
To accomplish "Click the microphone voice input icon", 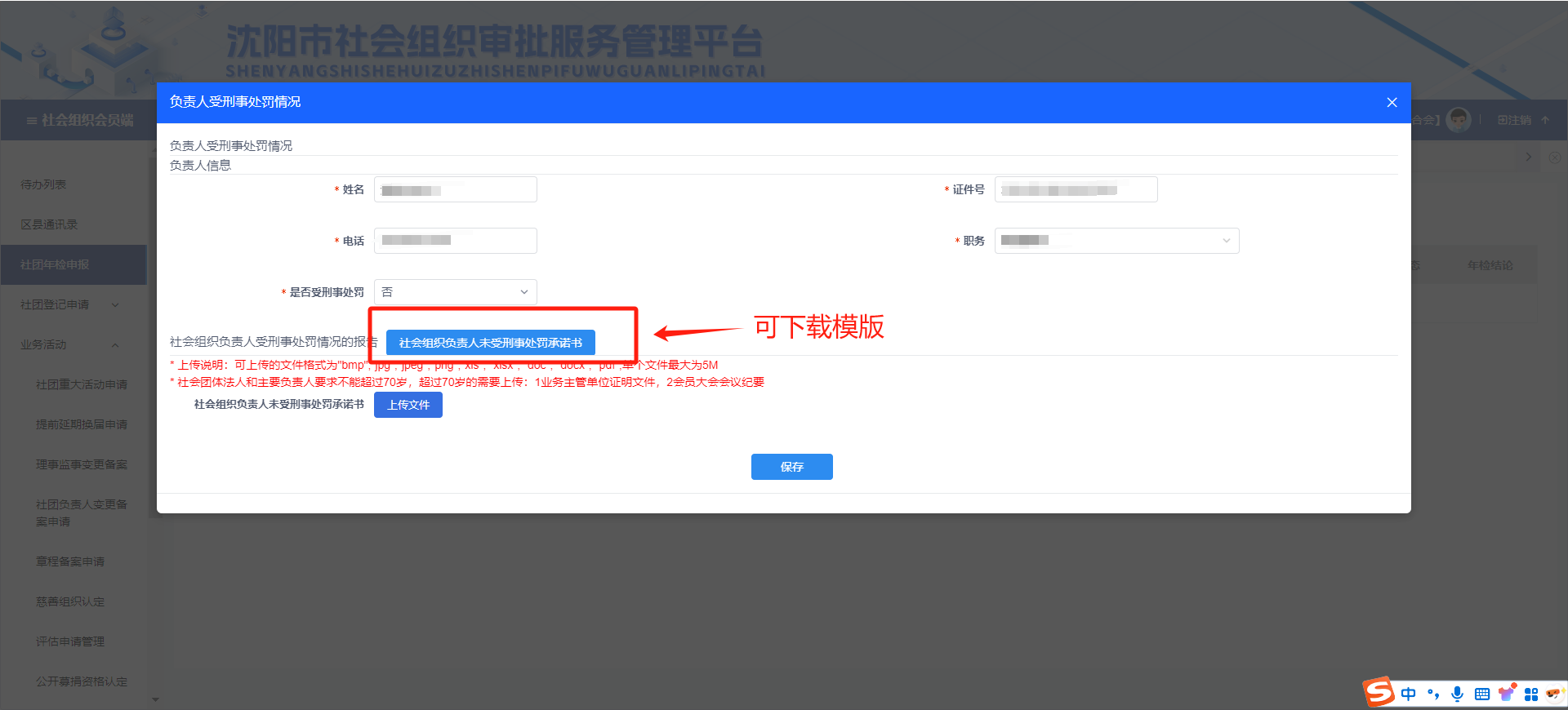I will click(x=1457, y=694).
